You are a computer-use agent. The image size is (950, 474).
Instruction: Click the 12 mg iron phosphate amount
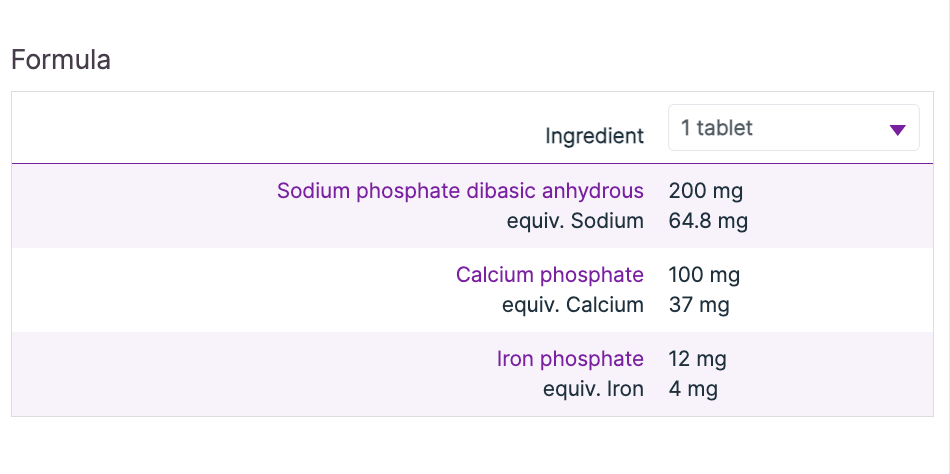point(697,358)
